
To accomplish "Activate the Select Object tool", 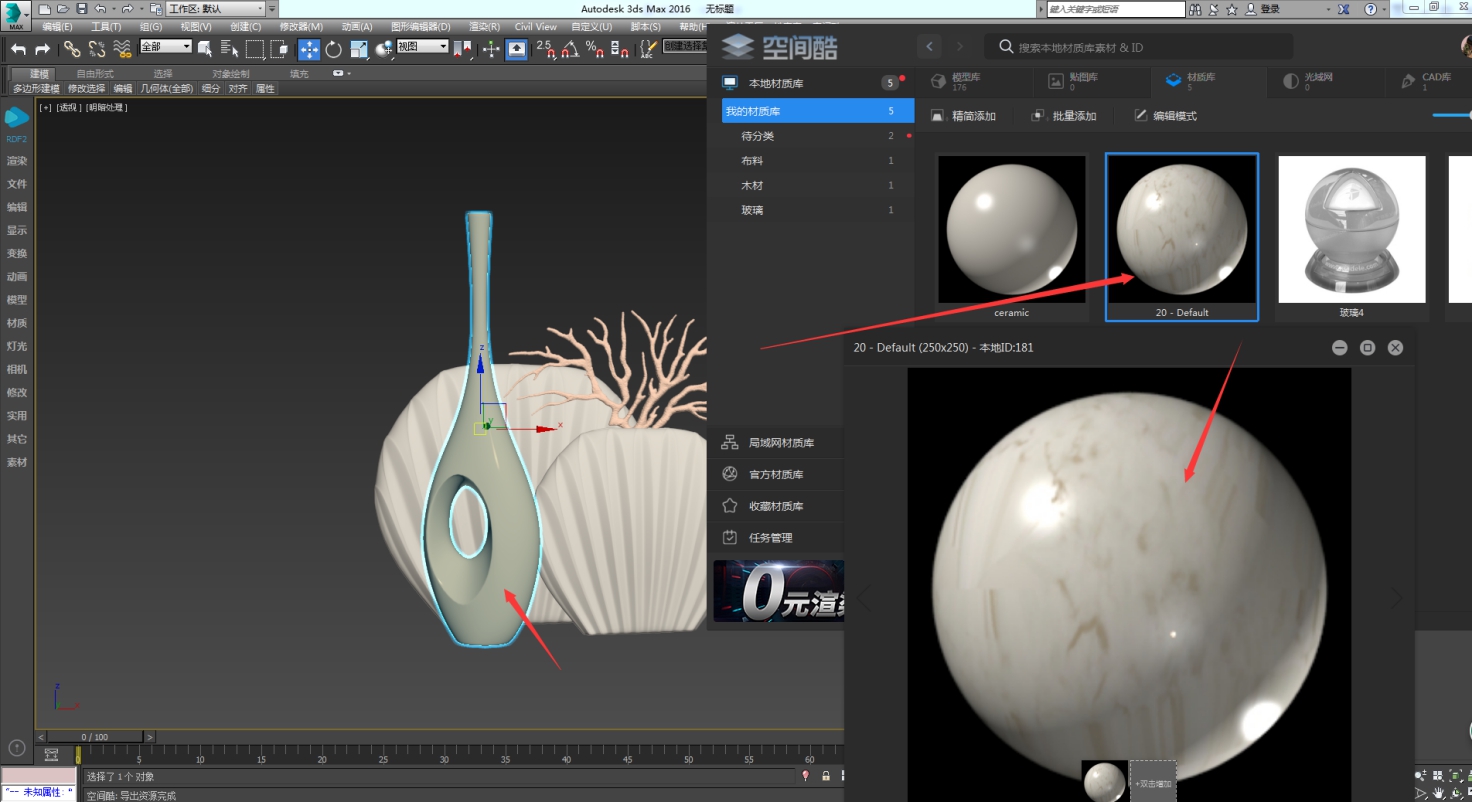I will [205, 48].
